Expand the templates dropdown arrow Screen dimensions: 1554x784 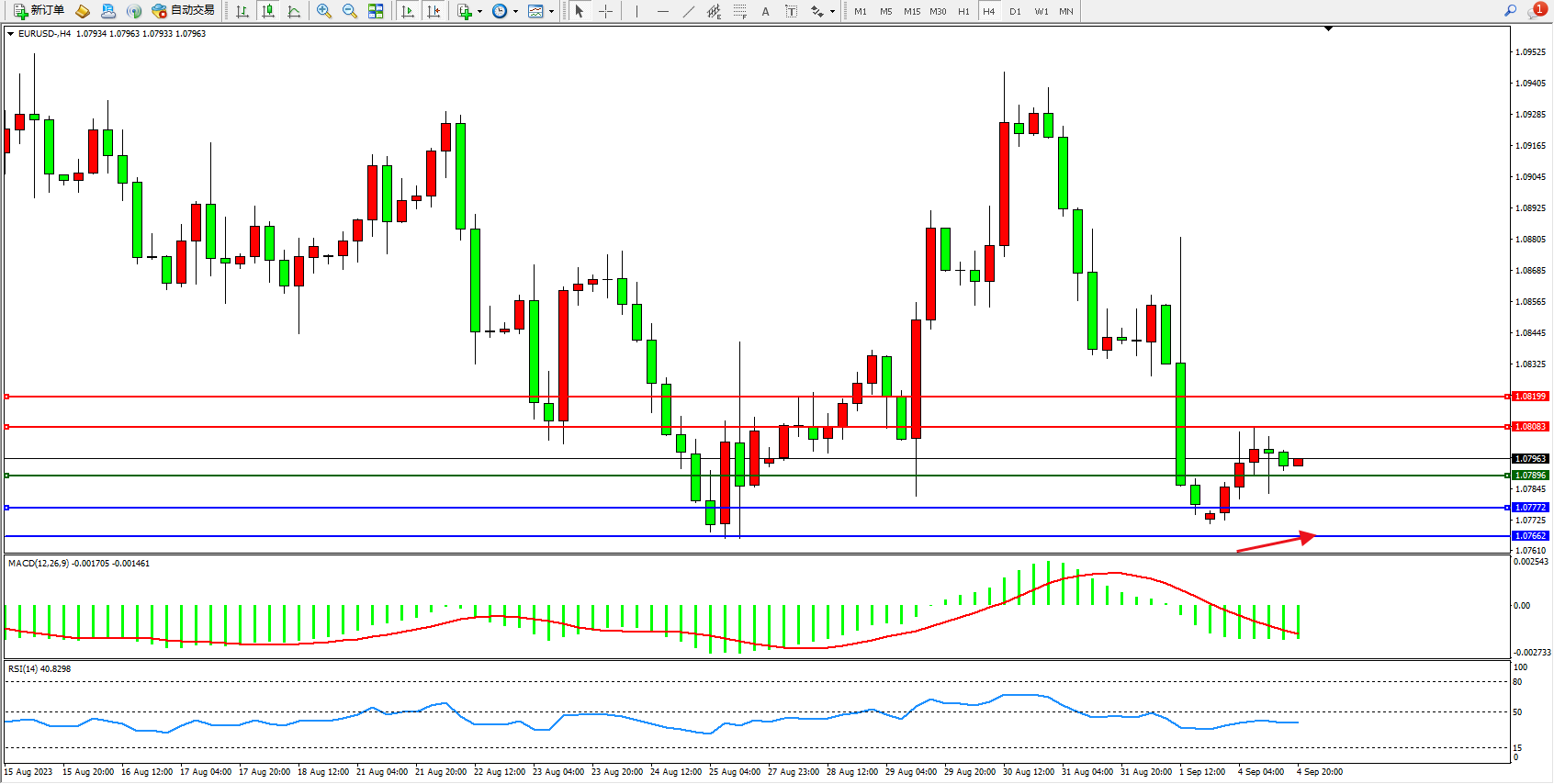(x=551, y=12)
